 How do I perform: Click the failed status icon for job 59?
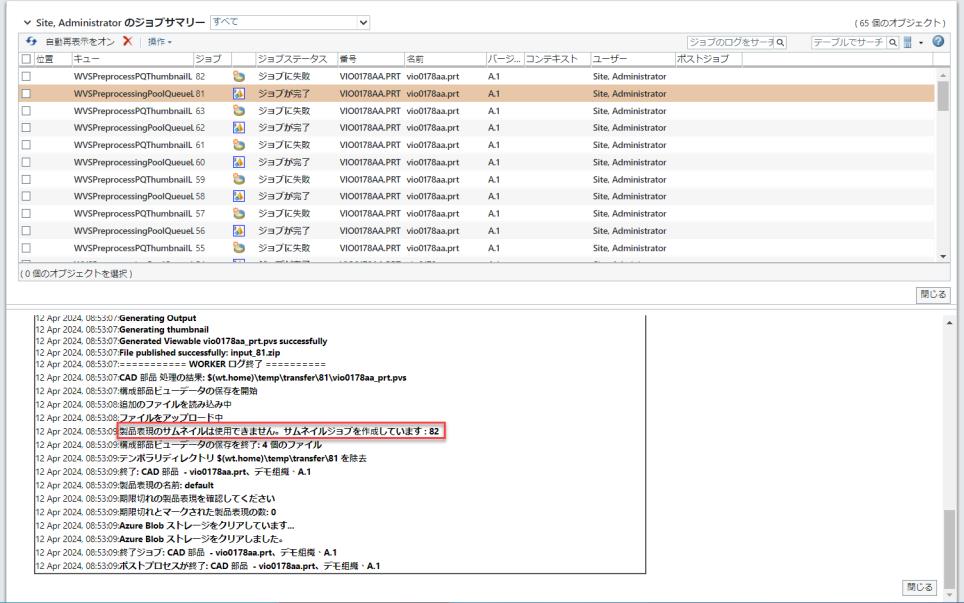click(239, 179)
